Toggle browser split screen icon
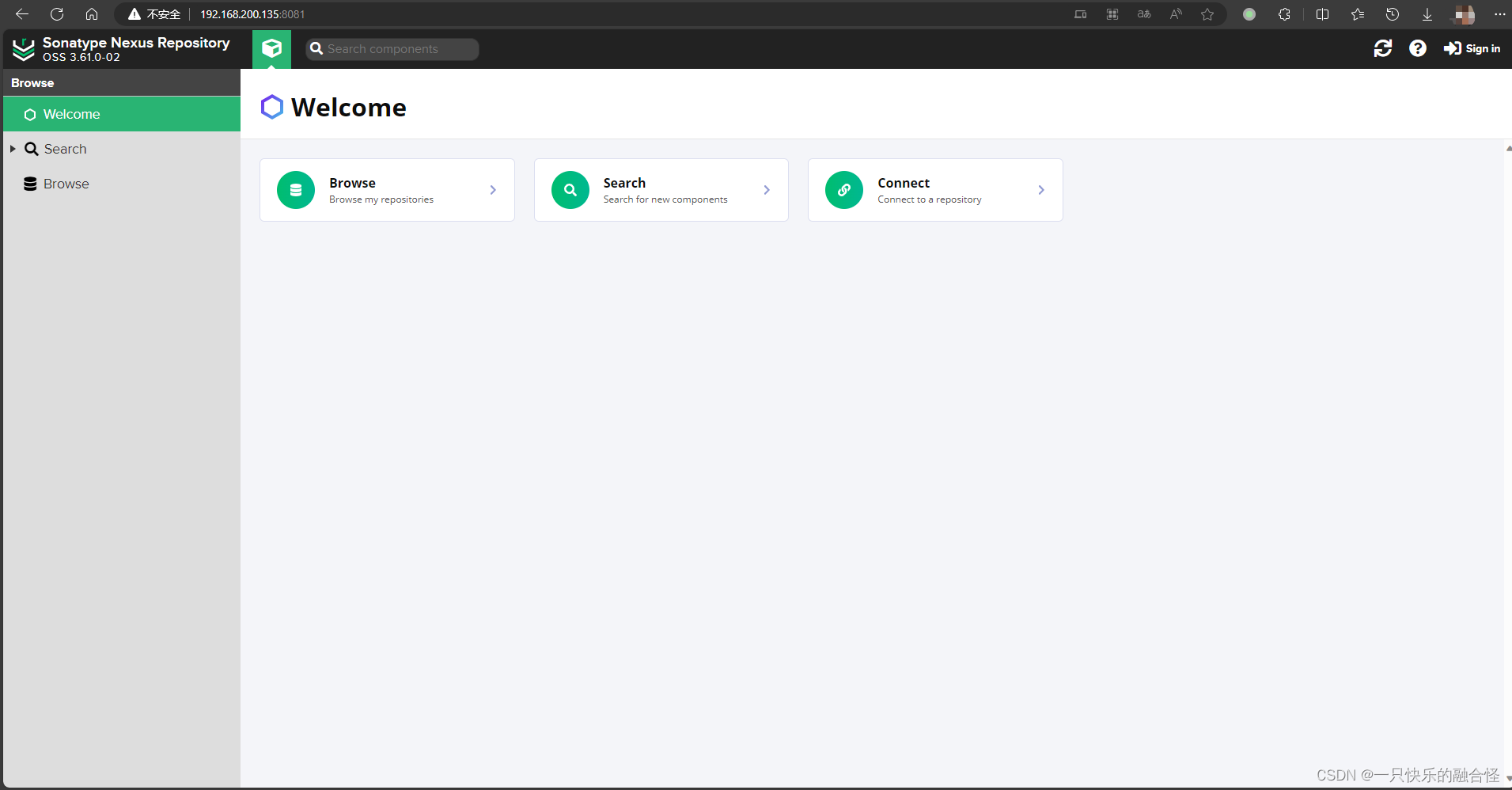Image resolution: width=1512 pixels, height=790 pixels. (x=1322, y=14)
